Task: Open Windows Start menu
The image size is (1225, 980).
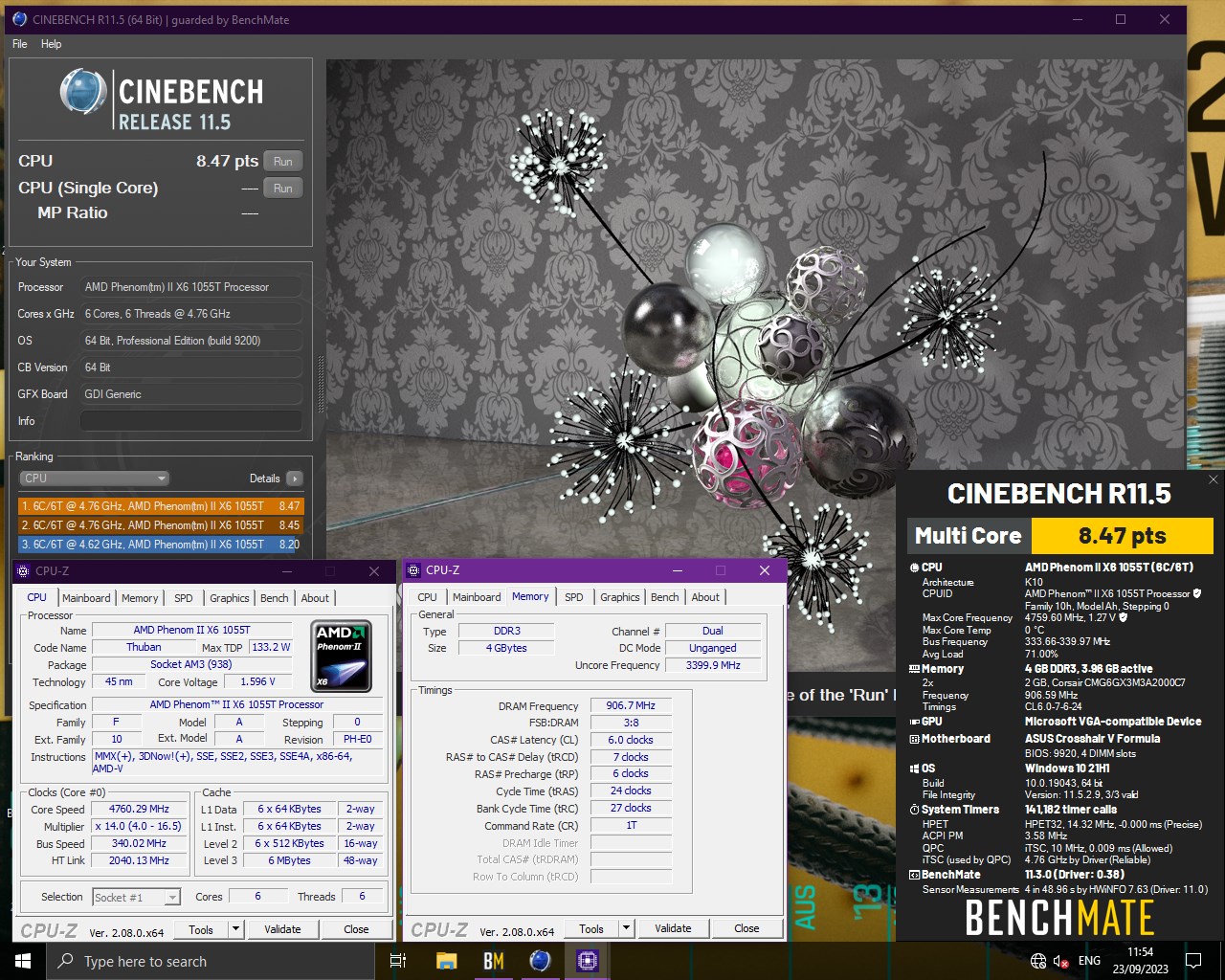Action: [23, 961]
